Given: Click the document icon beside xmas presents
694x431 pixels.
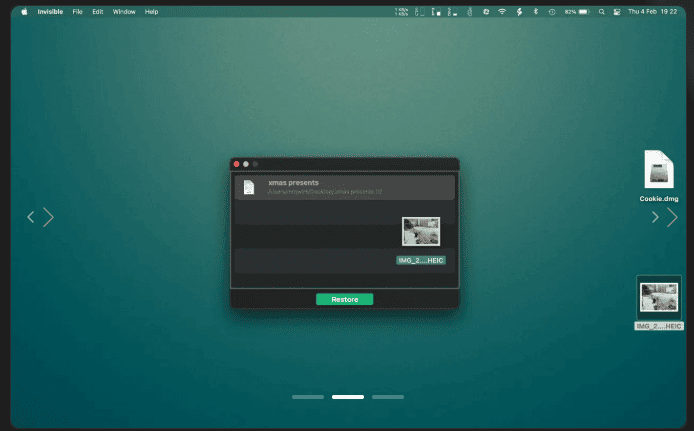Looking at the screenshot, I should pyautogui.click(x=249, y=187).
